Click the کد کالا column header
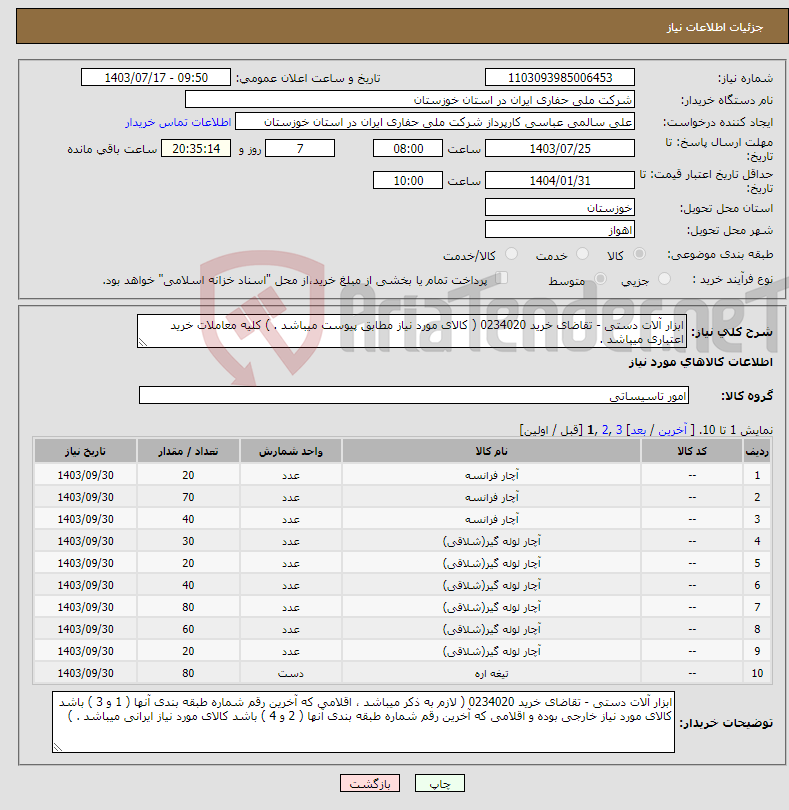The height and width of the screenshot is (810, 789). pyautogui.click(x=692, y=451)
